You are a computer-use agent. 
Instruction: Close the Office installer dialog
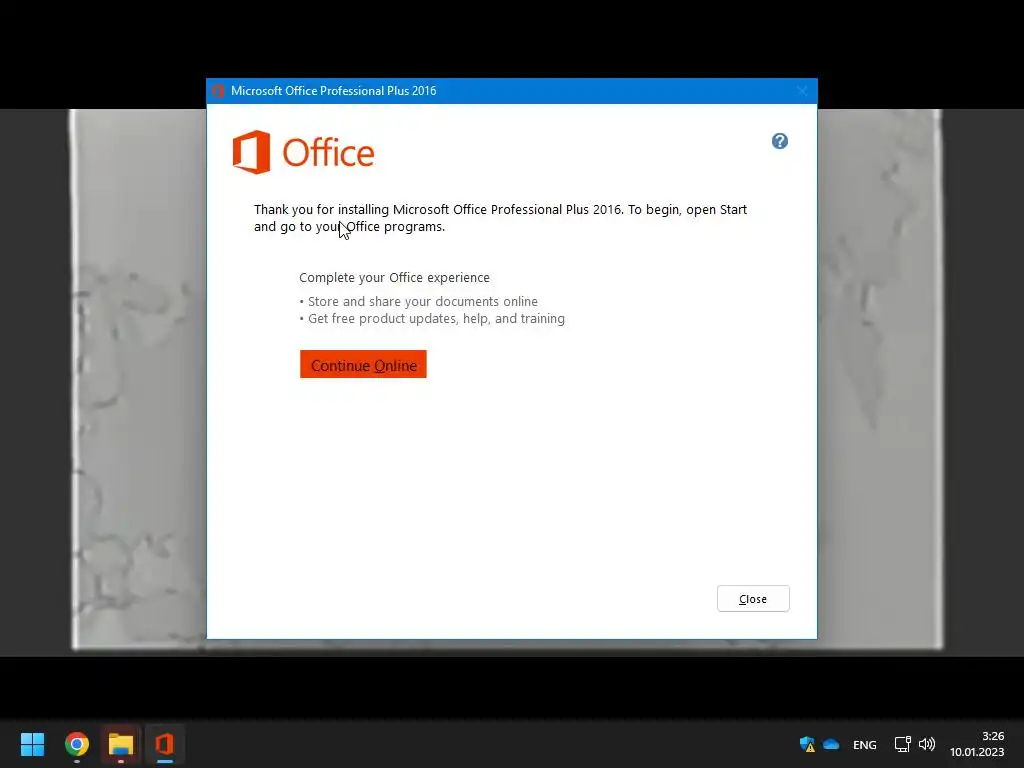(x=753, y=599)
